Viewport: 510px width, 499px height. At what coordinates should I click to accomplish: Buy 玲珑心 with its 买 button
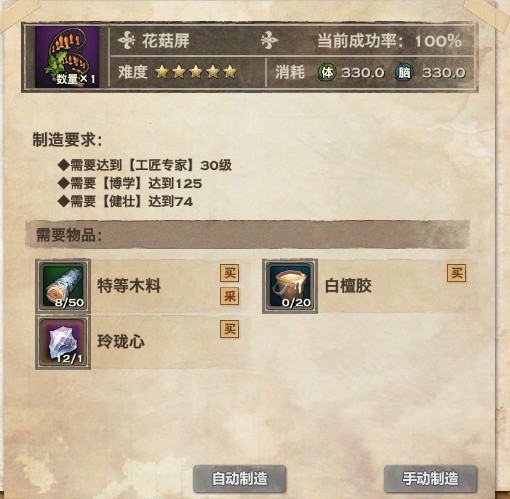[230, 329]
